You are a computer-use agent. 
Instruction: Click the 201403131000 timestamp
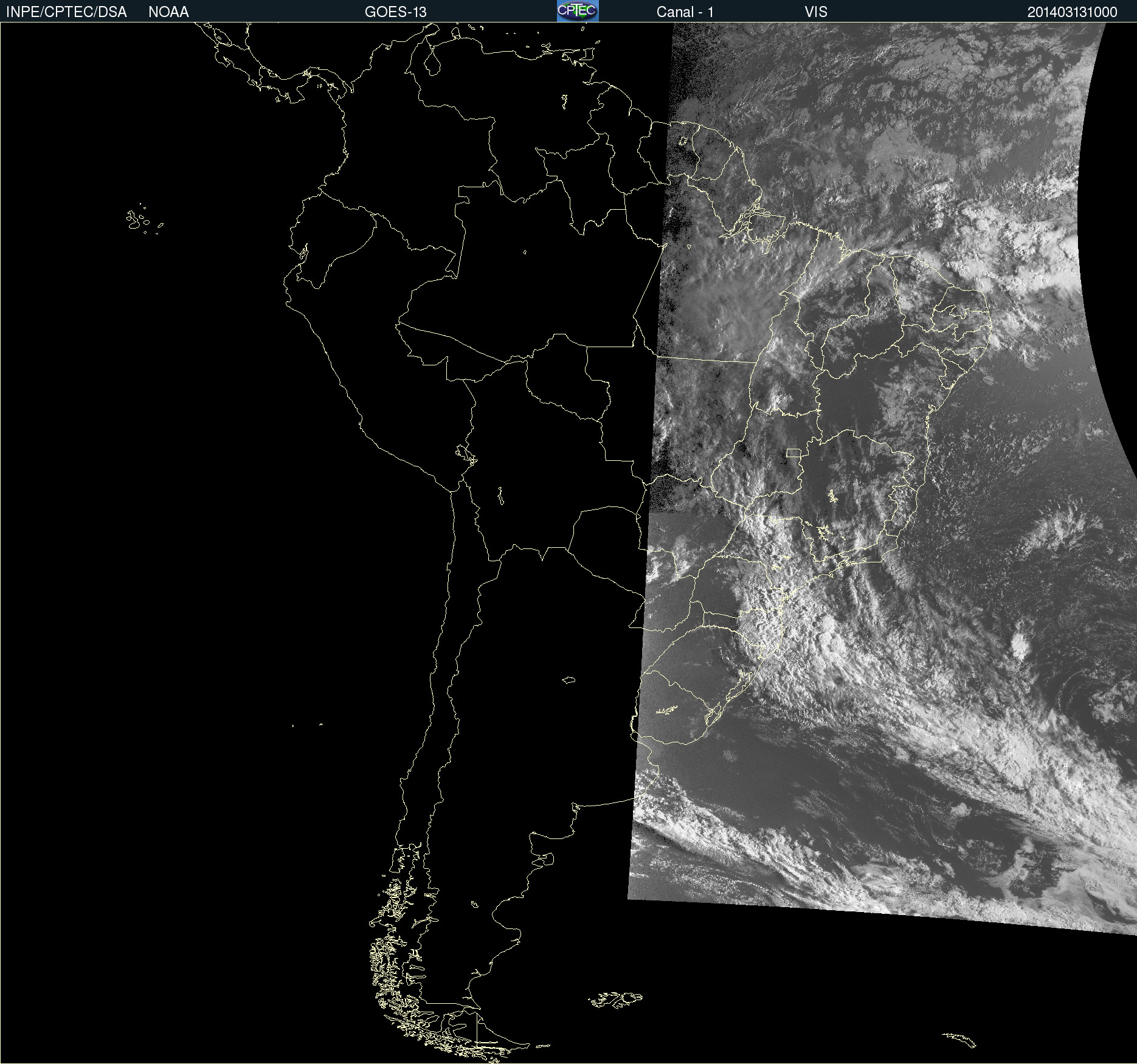click(x=1073, y=12)
